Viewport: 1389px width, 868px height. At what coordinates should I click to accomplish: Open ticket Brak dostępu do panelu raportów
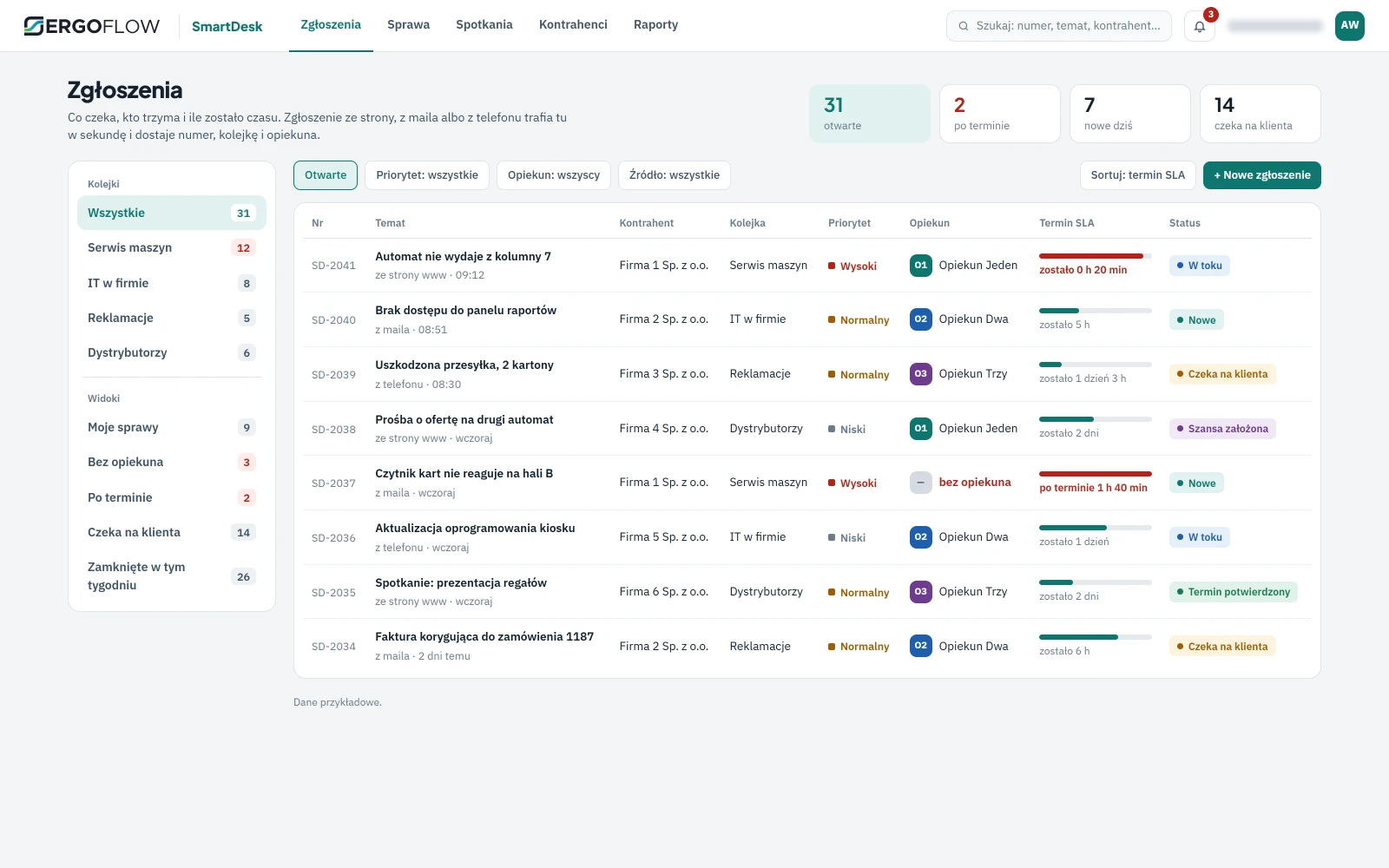[x=465, y=310]
